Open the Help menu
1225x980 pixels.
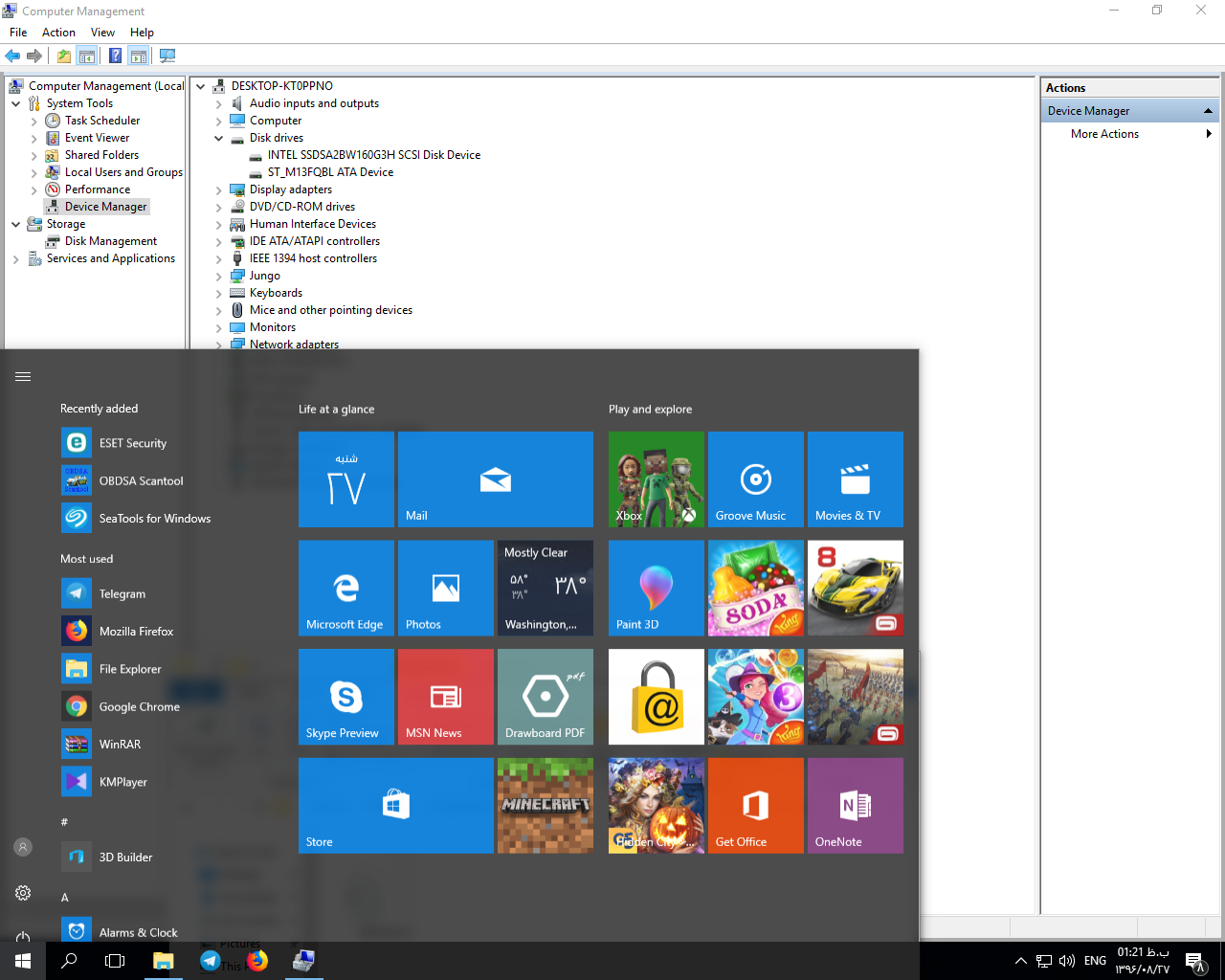coord(142,33)
